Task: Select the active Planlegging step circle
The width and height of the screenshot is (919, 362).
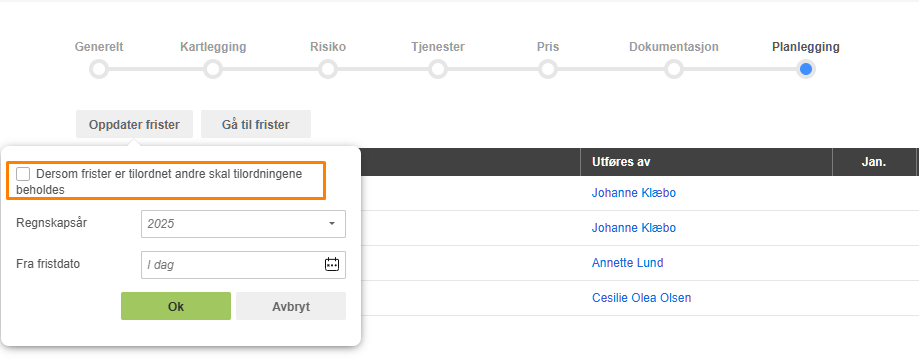Action: tap(806, 70)
